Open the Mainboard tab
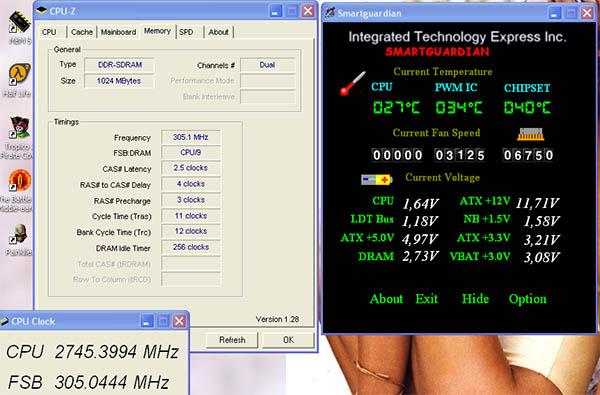This screenshot has width=600, height=395. (x=118, y=32)
